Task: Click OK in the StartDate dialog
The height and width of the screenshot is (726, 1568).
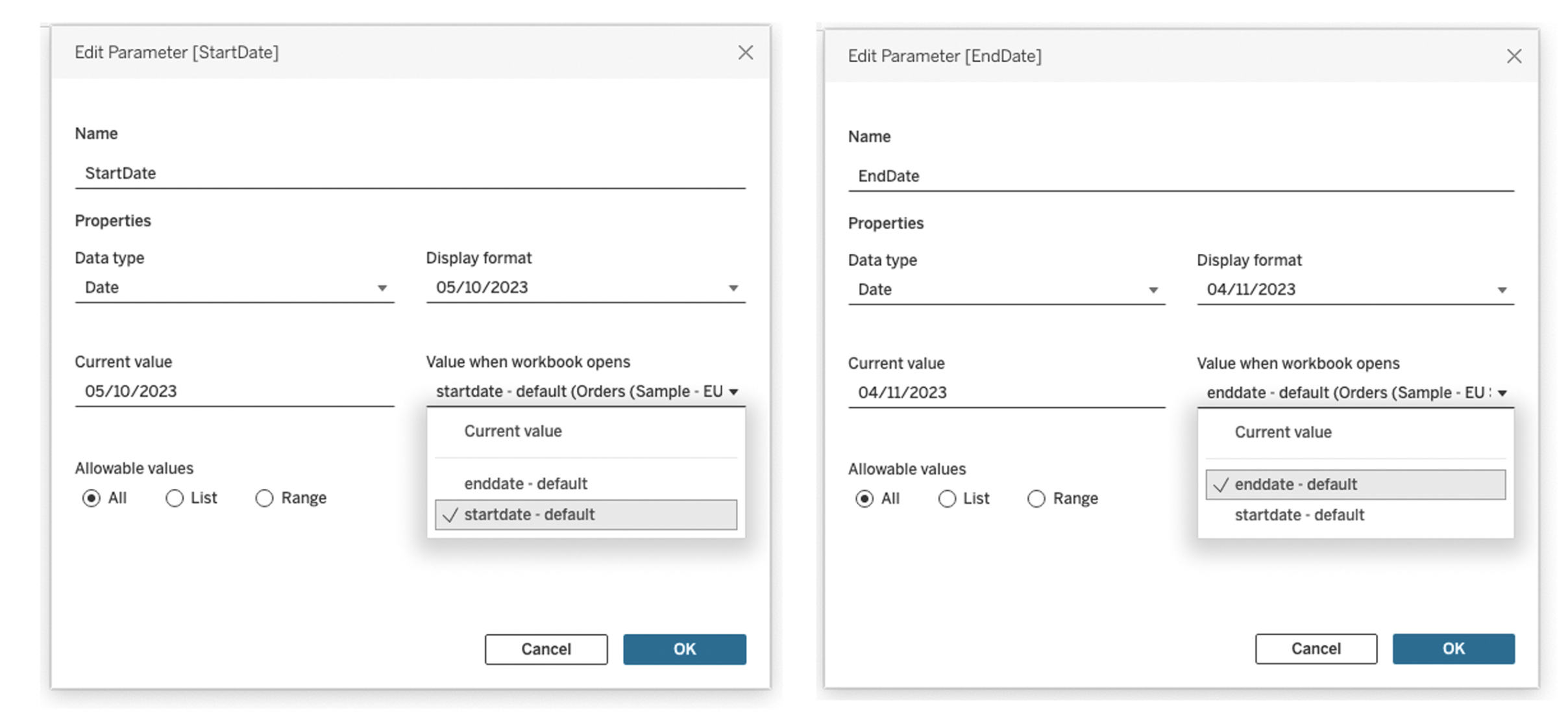Action: tap(684, 649)
